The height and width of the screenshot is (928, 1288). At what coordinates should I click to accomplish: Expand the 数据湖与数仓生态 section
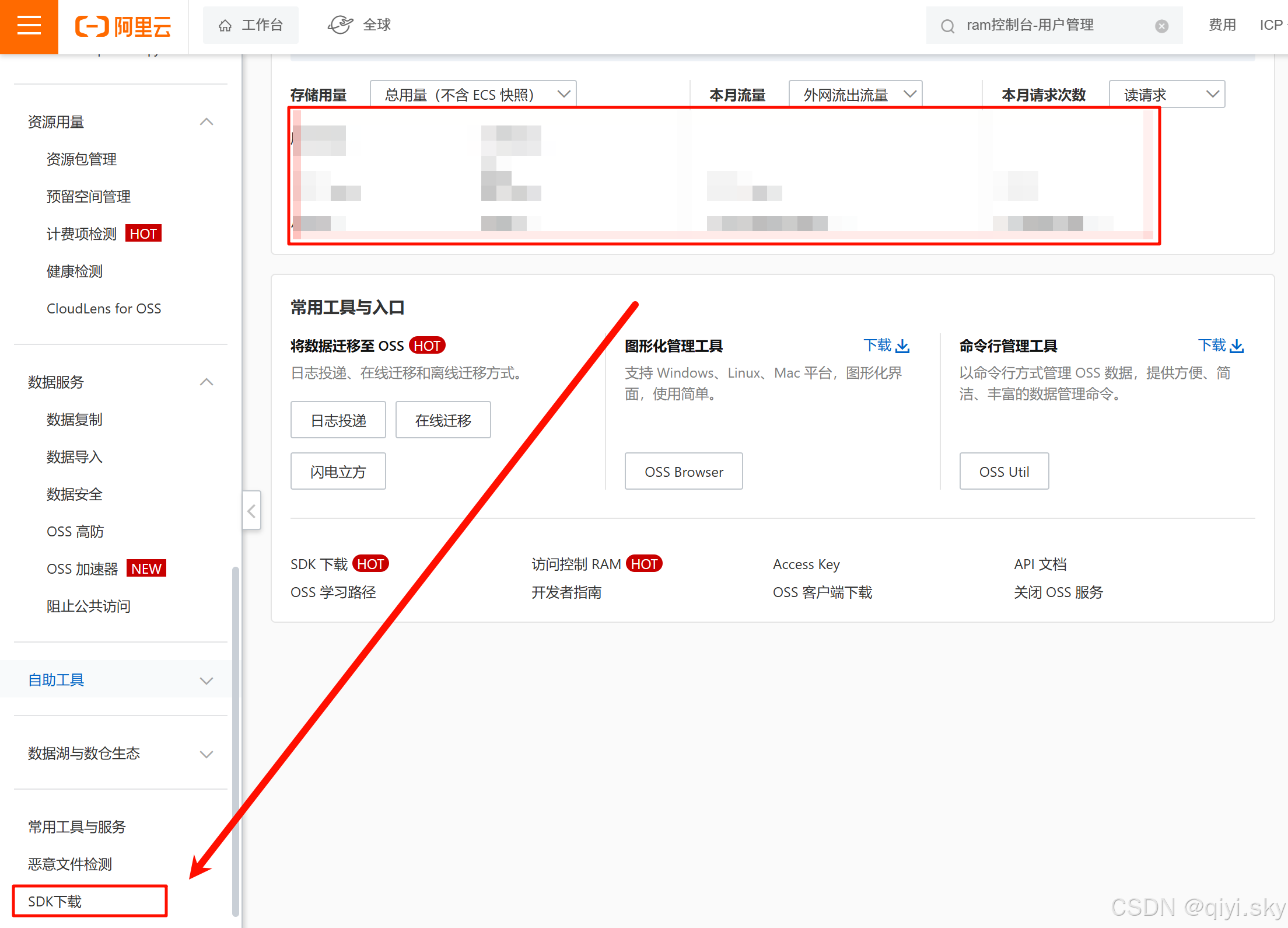[x=206, y=753]
